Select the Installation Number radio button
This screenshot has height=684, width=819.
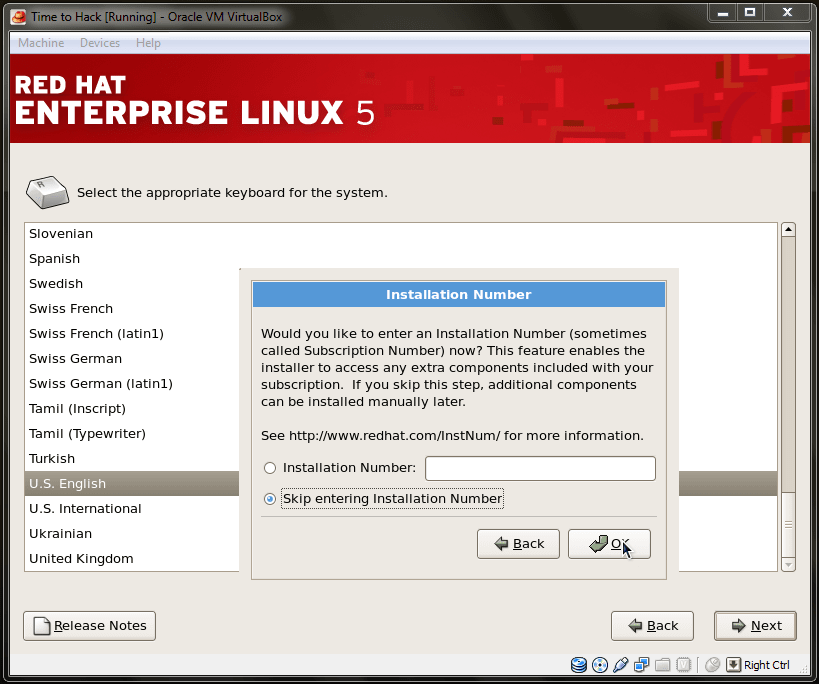coord(270,468)
